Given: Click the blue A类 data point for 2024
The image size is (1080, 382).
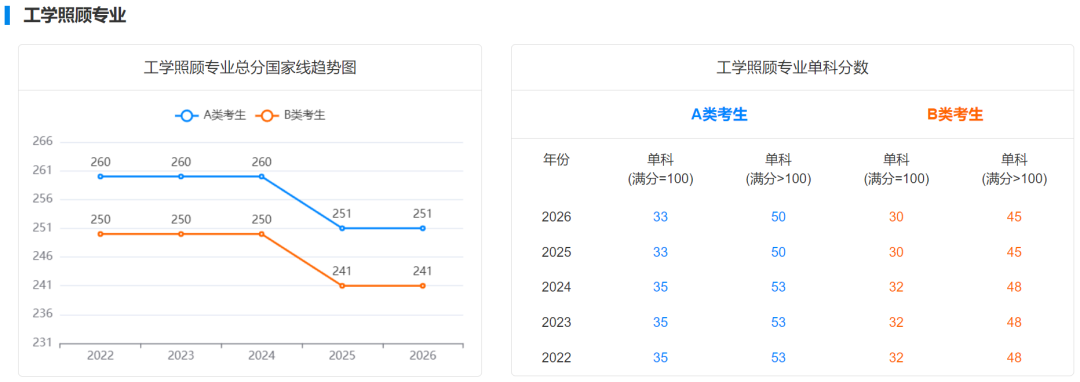Looking at the screenshot, I should click(x=262, y=176).
